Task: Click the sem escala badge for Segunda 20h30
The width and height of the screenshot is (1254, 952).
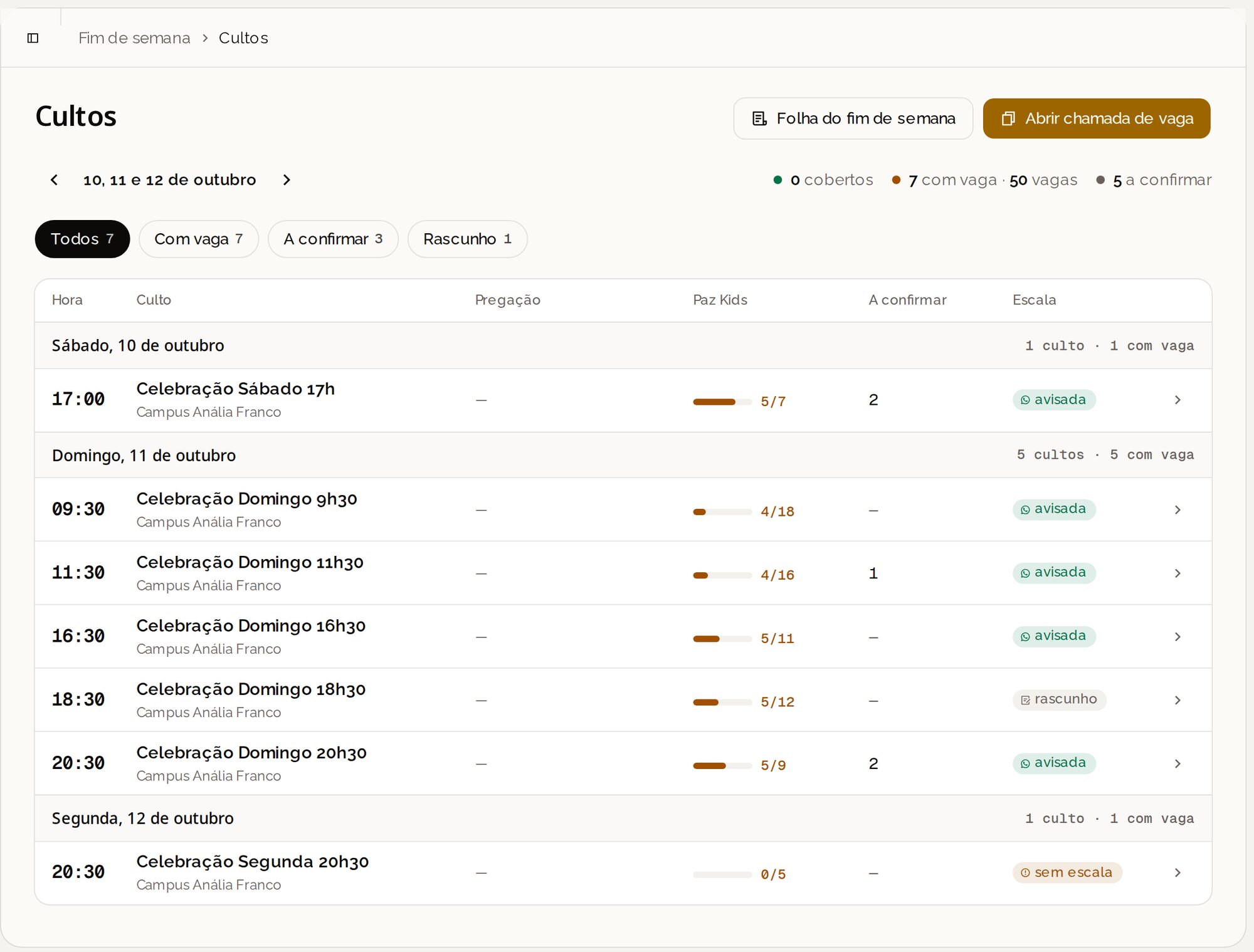Action: coord(1067,872)
